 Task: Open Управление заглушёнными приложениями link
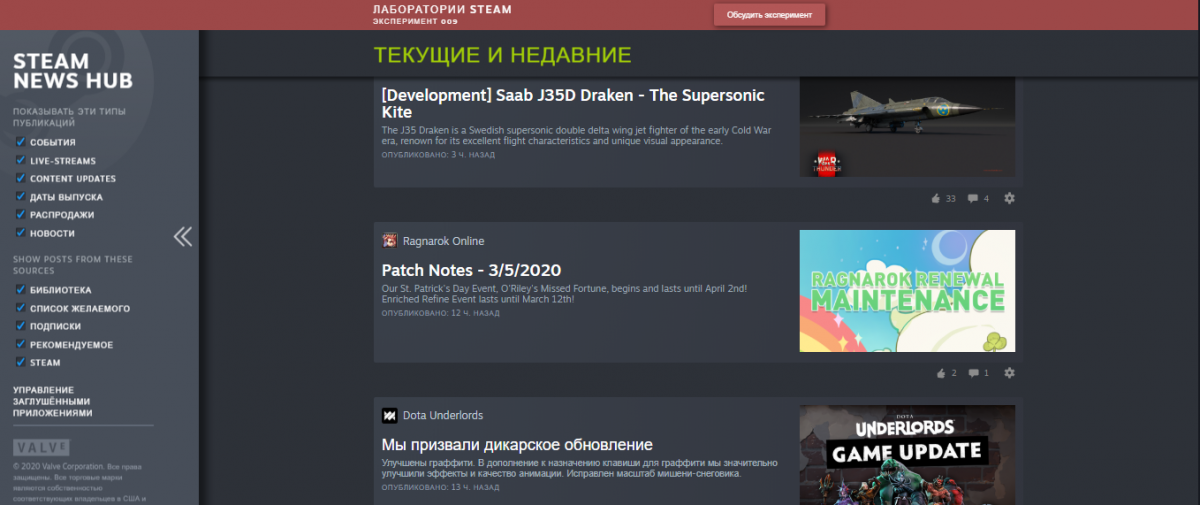53,401
